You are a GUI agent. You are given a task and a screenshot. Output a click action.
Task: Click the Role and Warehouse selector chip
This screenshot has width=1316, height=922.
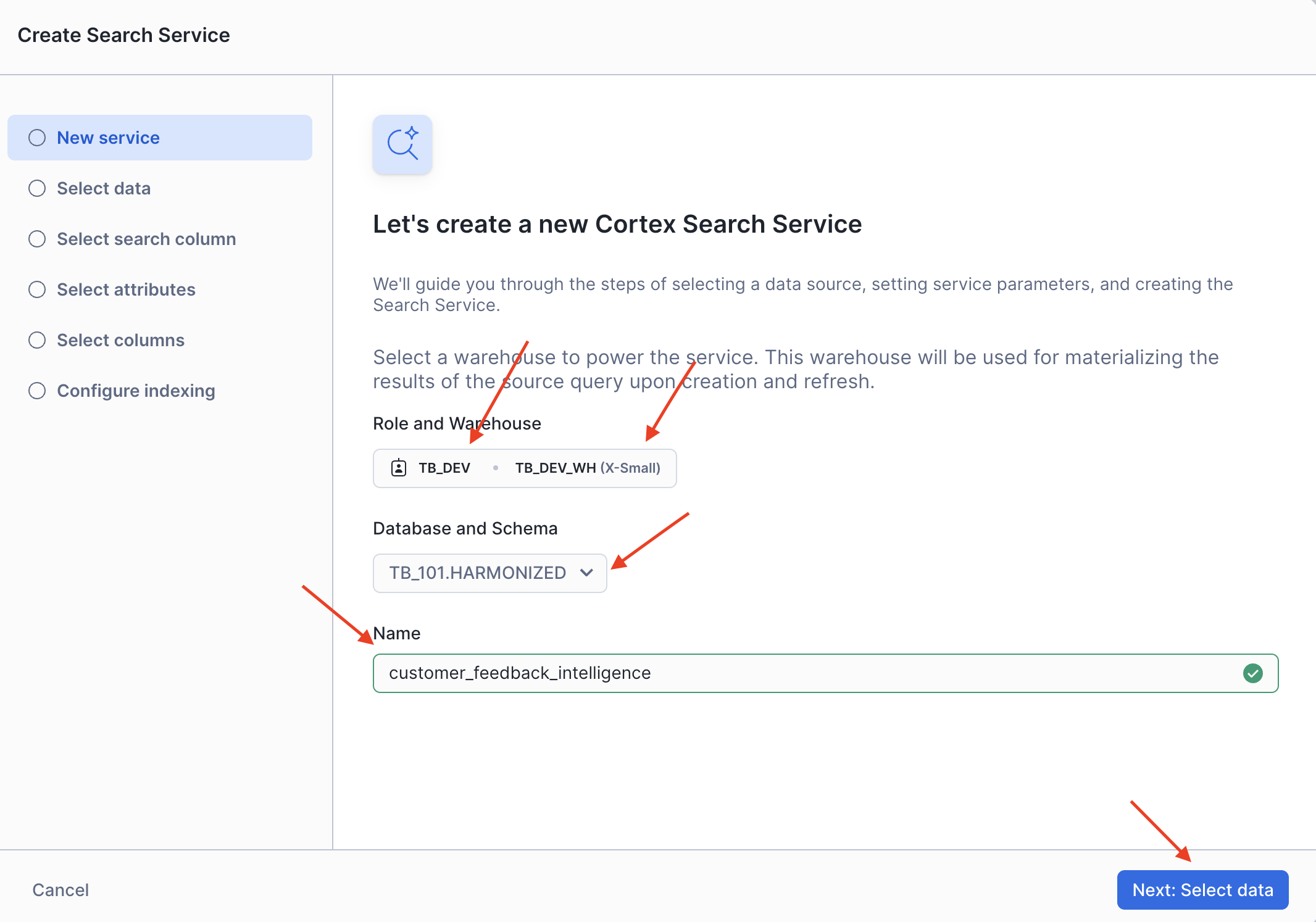524,468
